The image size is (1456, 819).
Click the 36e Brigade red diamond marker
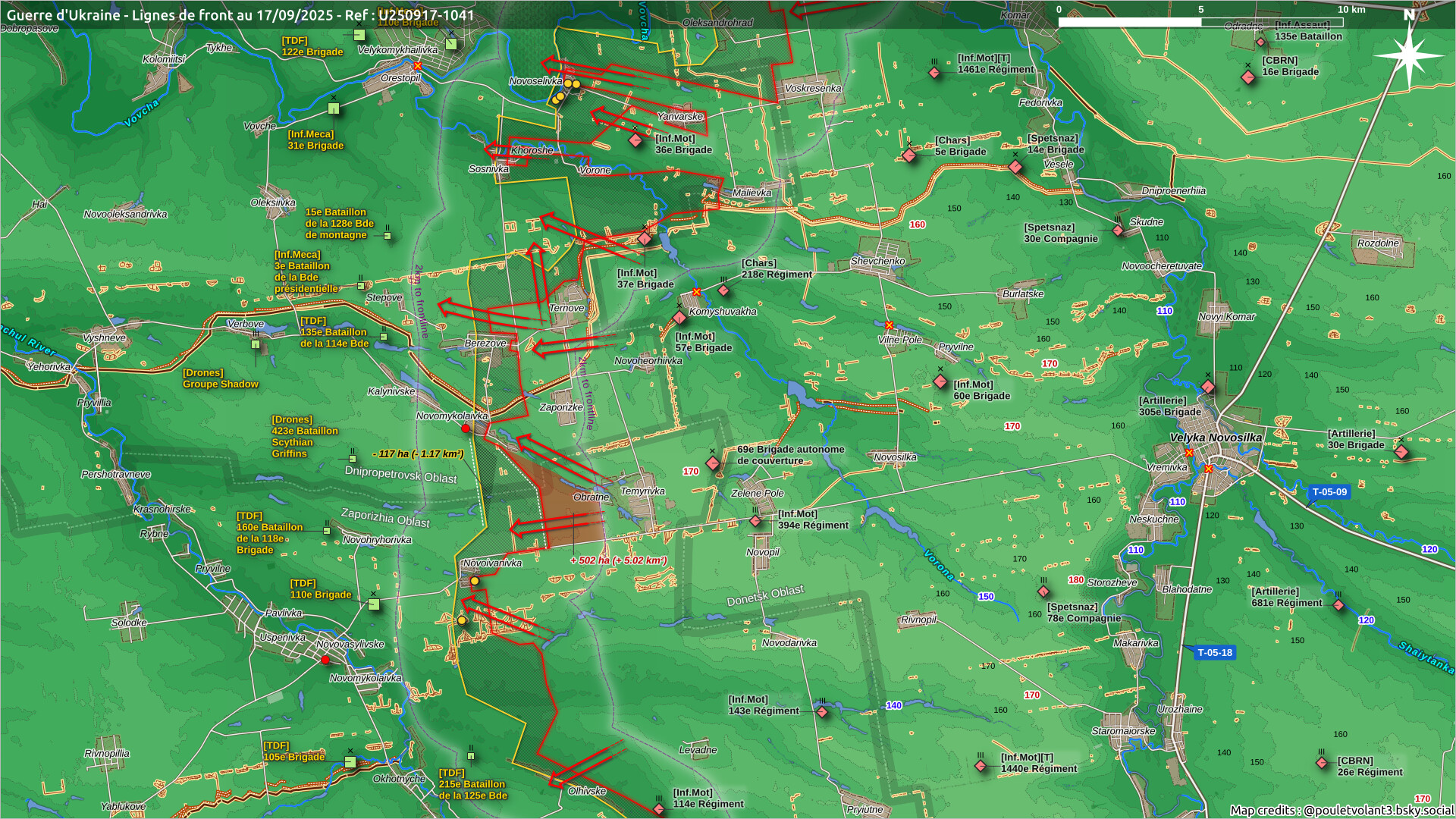[x=635, y=140]
